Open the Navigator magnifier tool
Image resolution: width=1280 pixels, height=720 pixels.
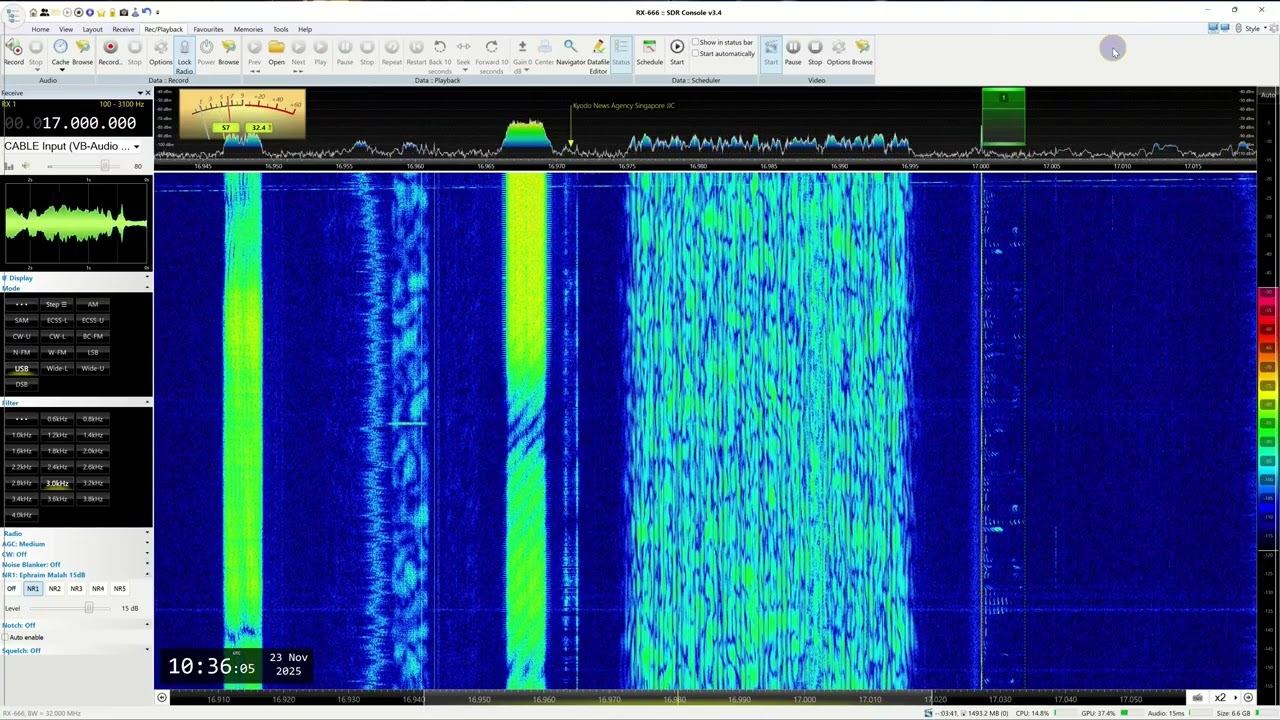571,50
